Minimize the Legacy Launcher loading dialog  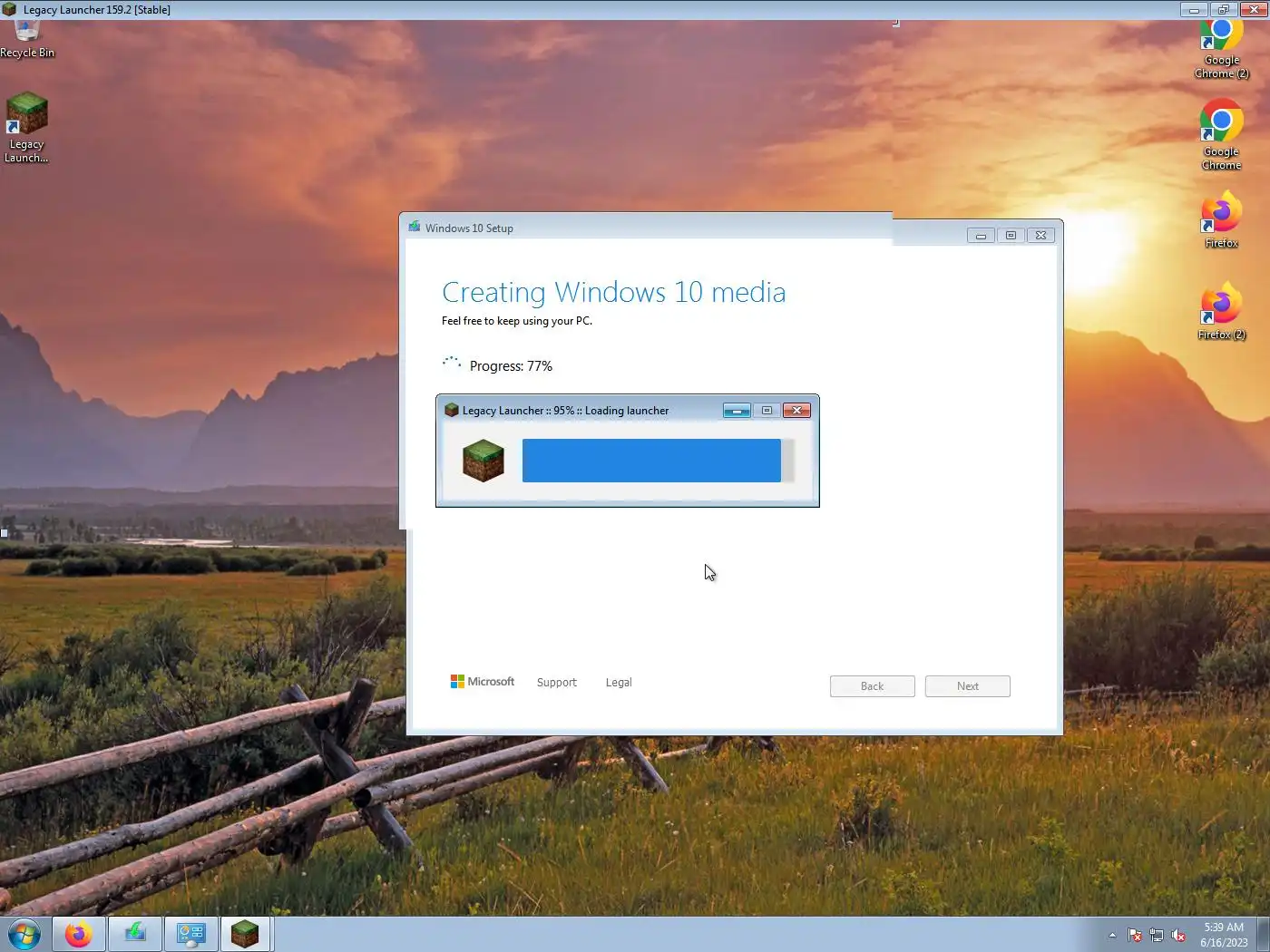[x=737, y=411]
